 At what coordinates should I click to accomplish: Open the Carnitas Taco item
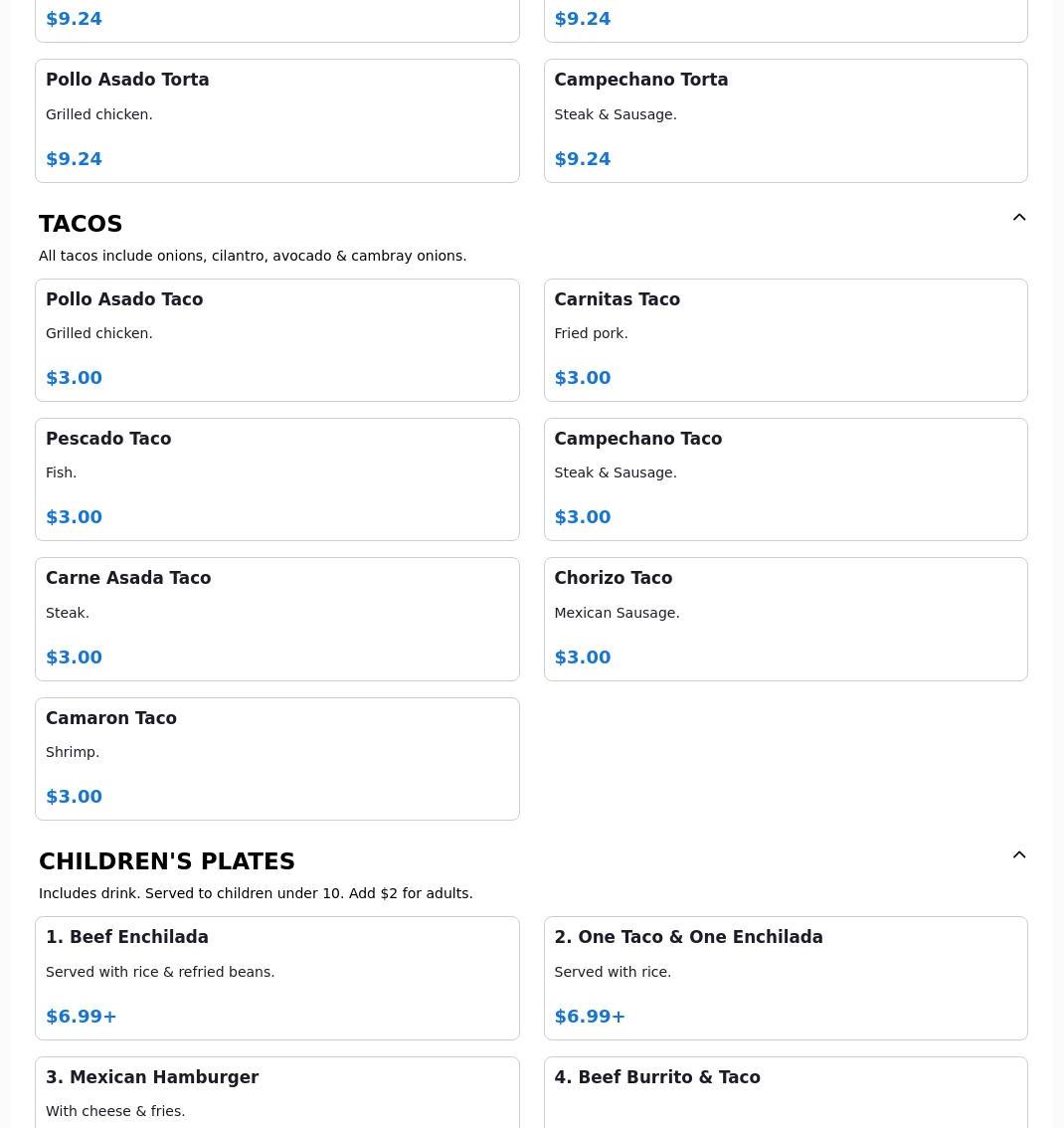coord(785,339)
